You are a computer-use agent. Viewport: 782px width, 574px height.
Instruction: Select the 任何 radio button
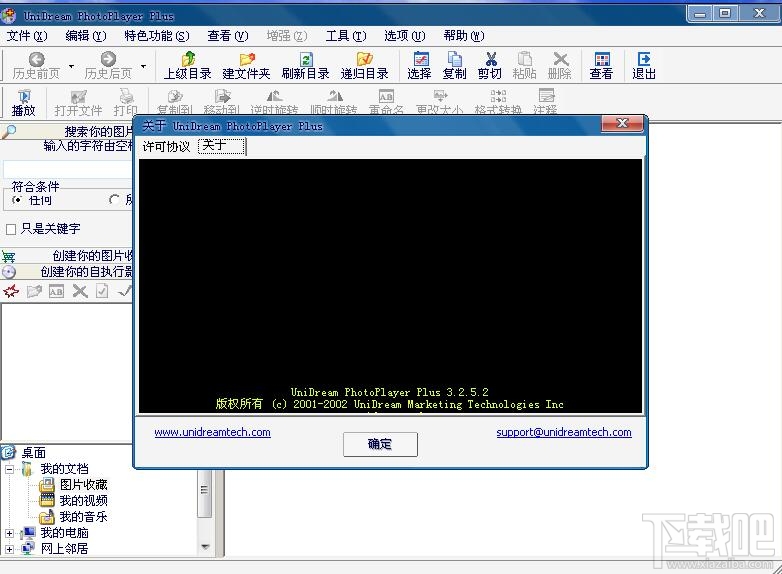(16, 200)
